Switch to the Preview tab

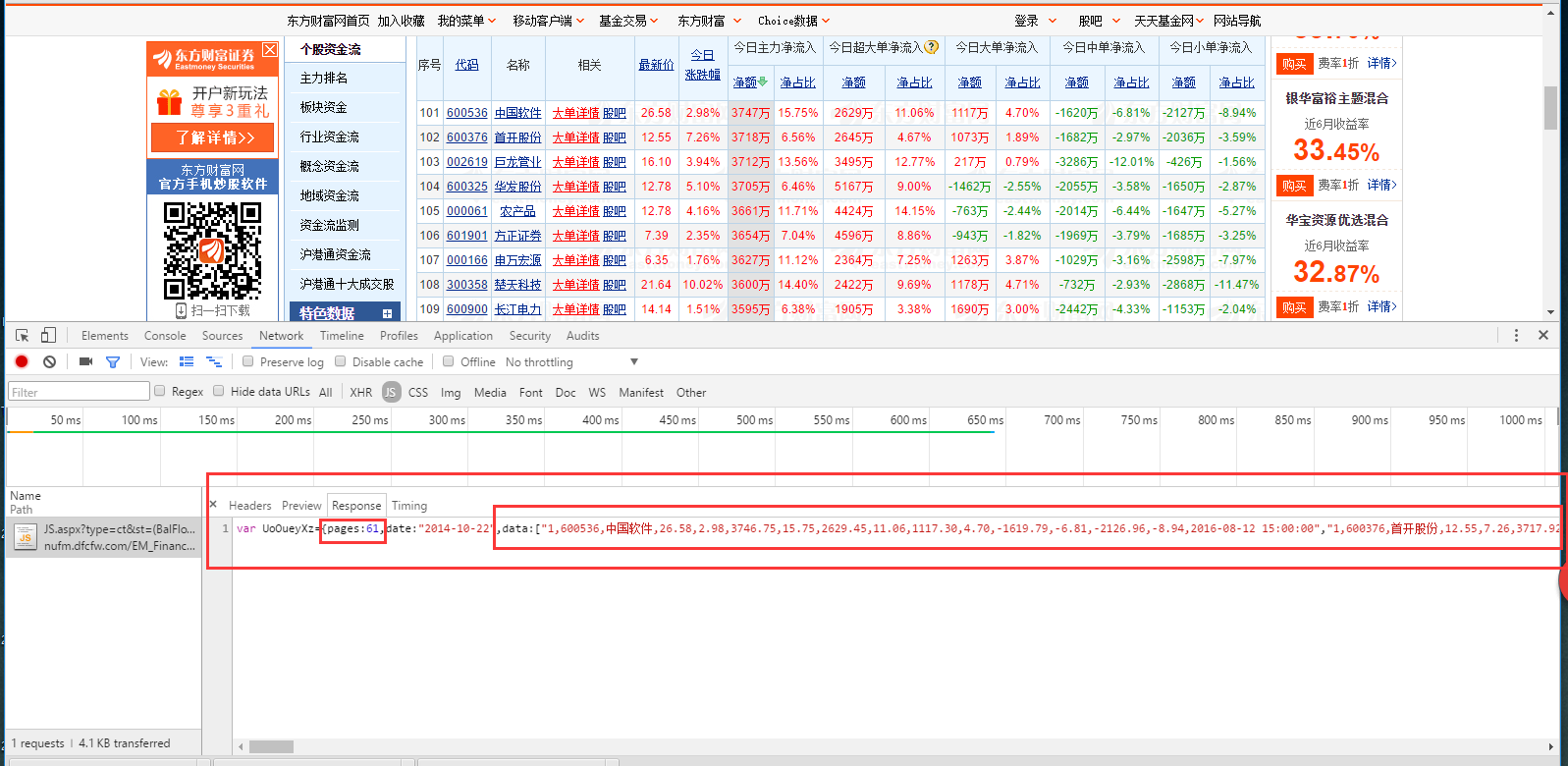[x=301, y=506]
